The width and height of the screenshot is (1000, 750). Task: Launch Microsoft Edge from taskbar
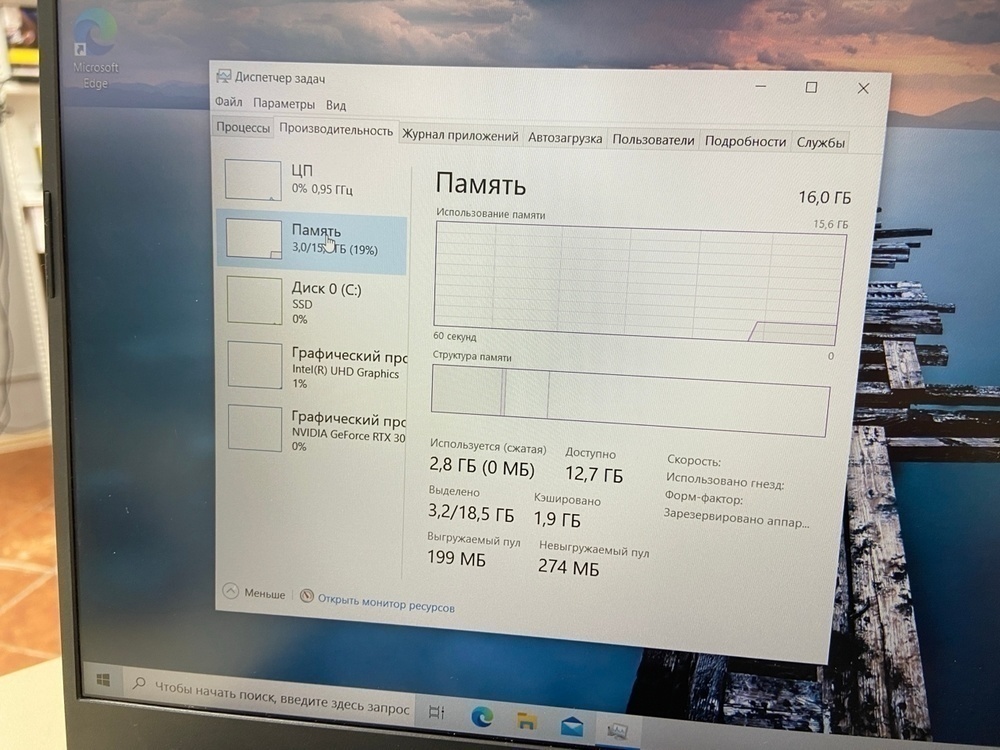click(482, 717)
